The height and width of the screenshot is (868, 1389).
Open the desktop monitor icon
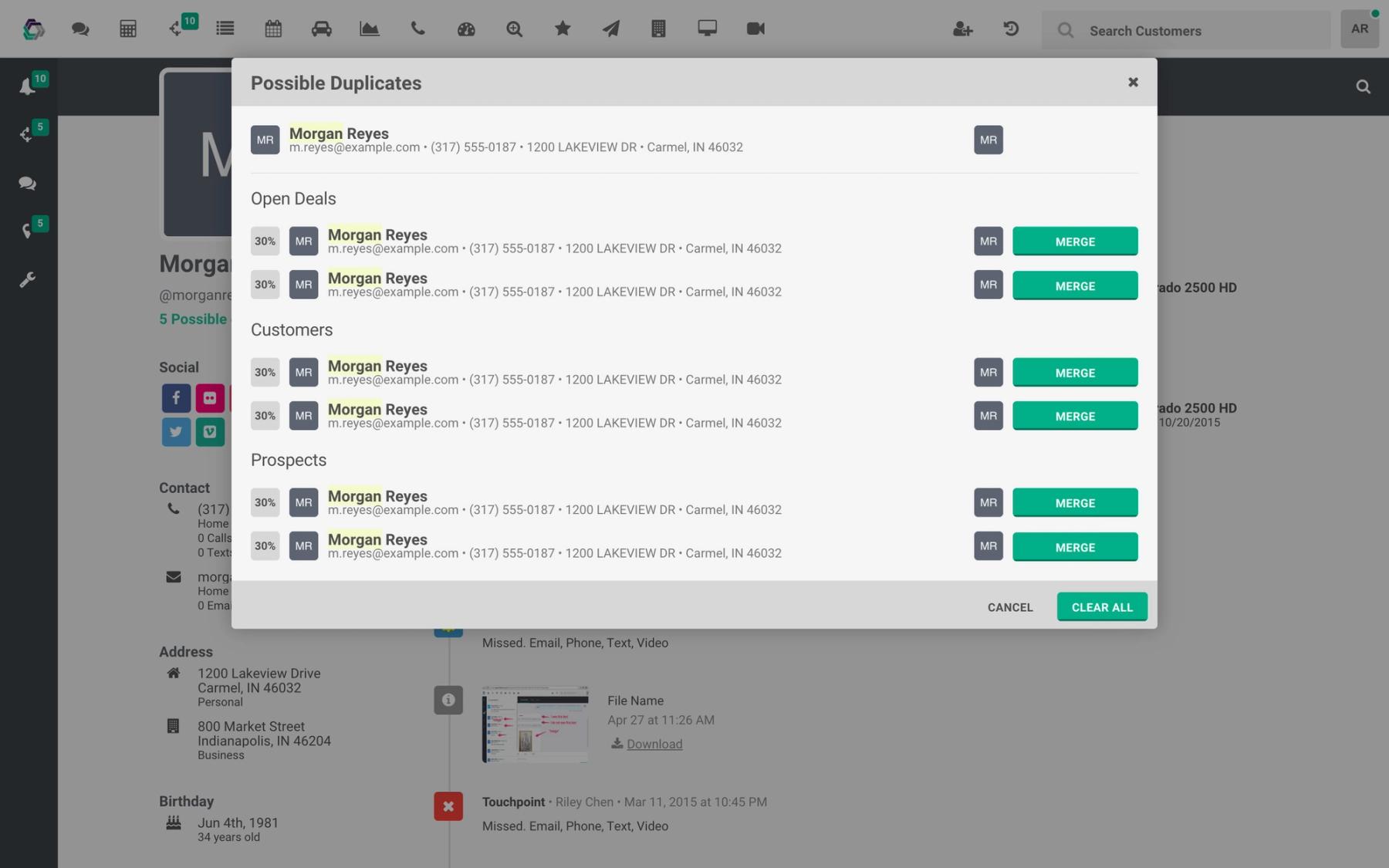(x=707, y=29)
